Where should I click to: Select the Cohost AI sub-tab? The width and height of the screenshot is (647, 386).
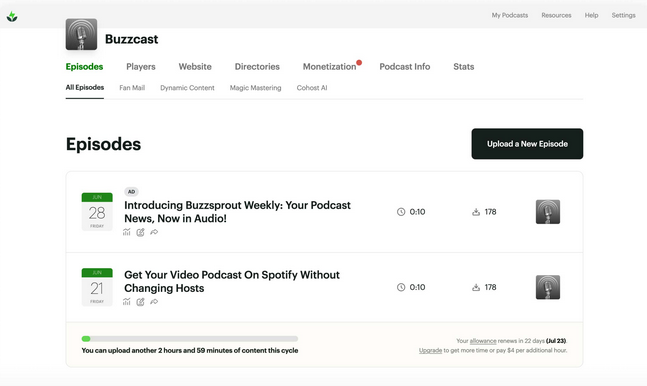click(x=312, y=88)
